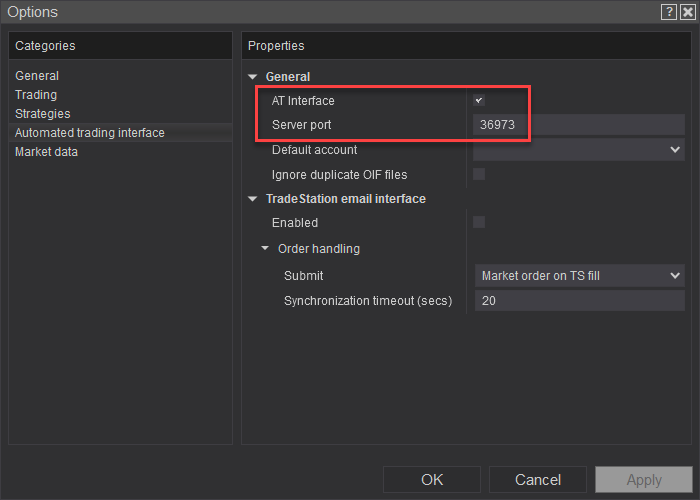Open the Default account dropdown
Screen dimensions: 700x500
point(578,150)
